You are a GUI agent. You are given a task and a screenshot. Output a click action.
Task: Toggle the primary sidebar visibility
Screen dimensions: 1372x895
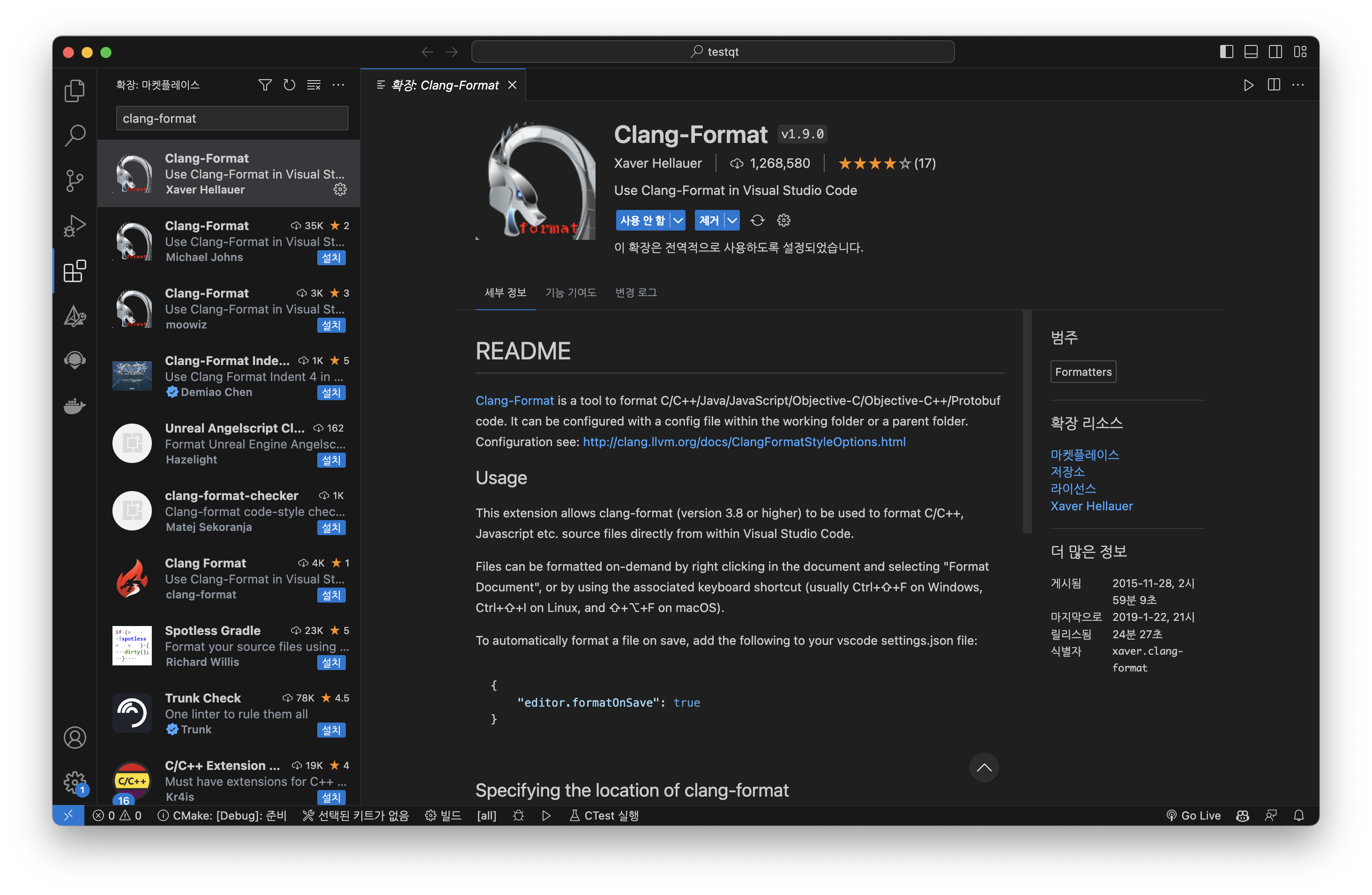click(1226, 51)
